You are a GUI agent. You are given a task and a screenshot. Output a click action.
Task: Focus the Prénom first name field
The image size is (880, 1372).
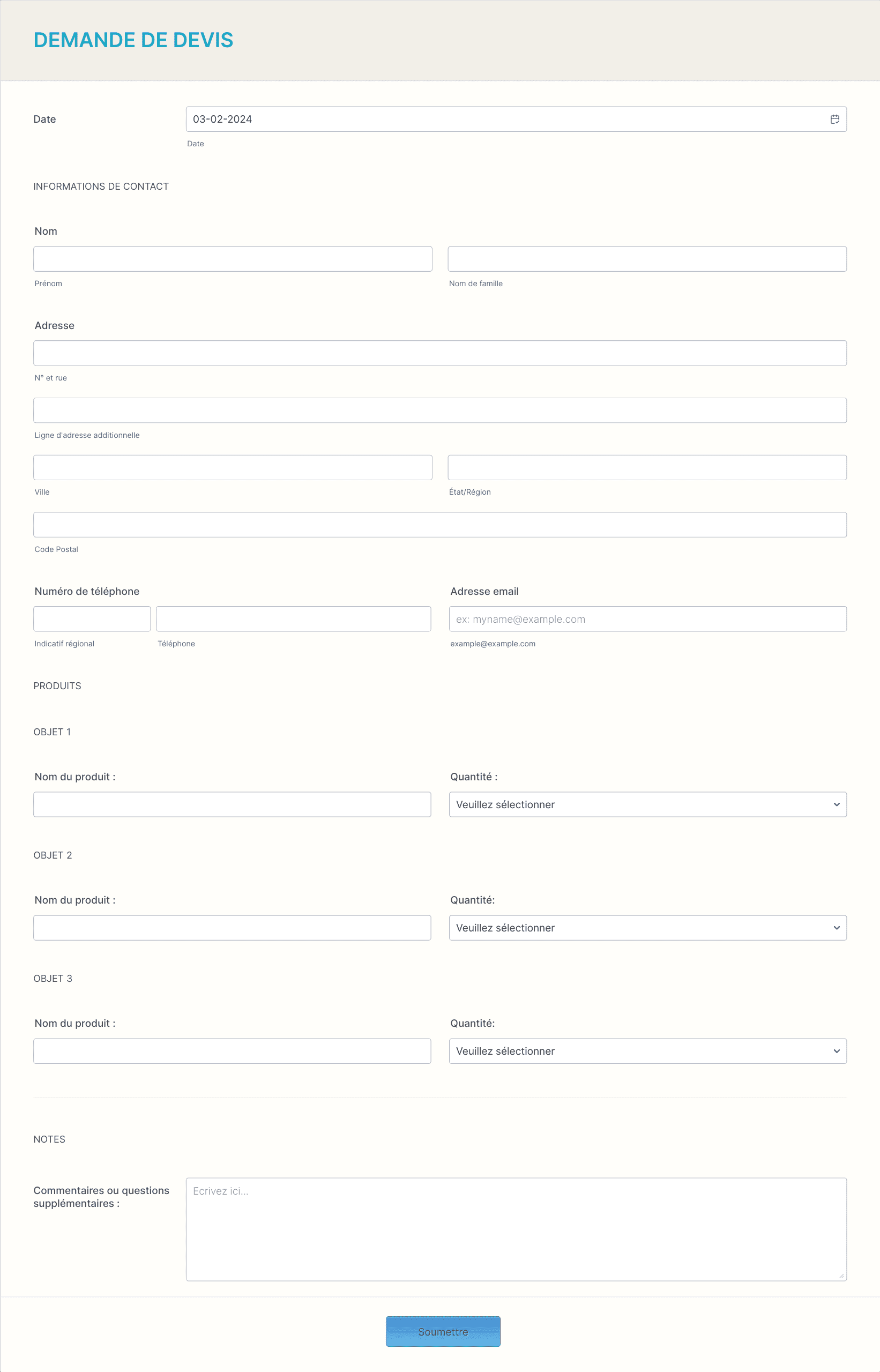tap(233, 259)
